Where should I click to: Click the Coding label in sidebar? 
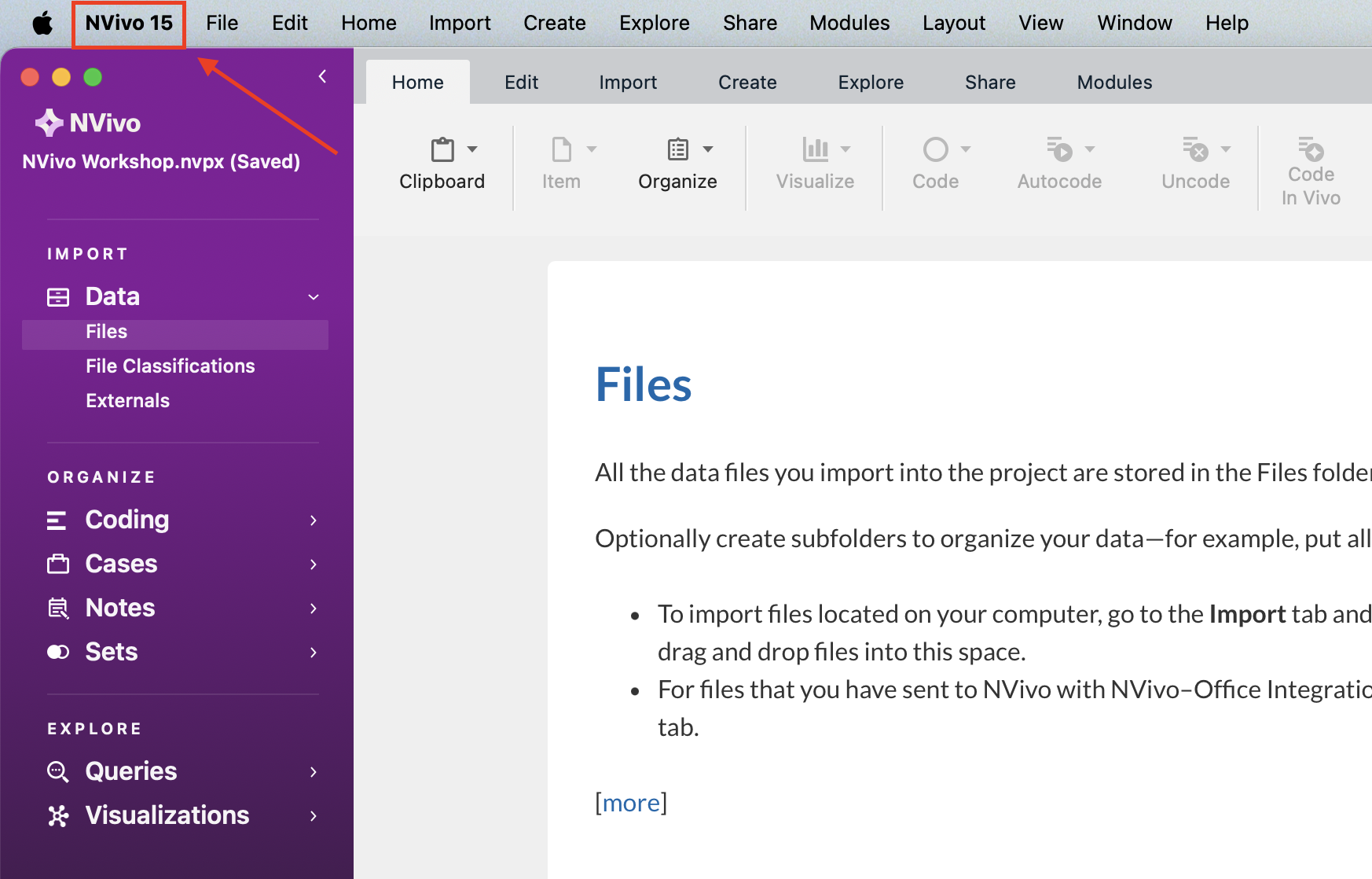pos(127,520)
